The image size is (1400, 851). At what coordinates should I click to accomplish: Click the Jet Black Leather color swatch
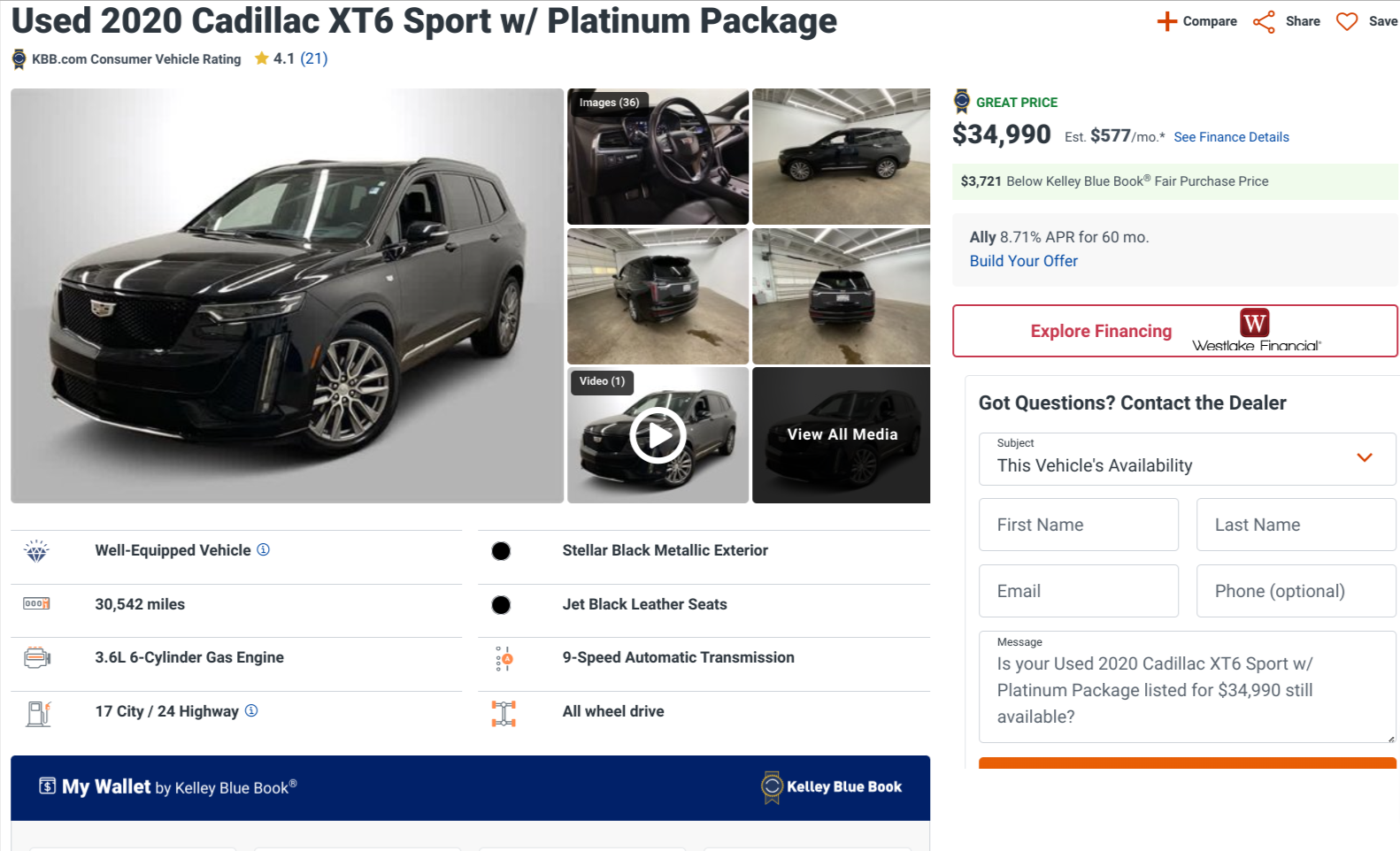(x=501, y=605)
